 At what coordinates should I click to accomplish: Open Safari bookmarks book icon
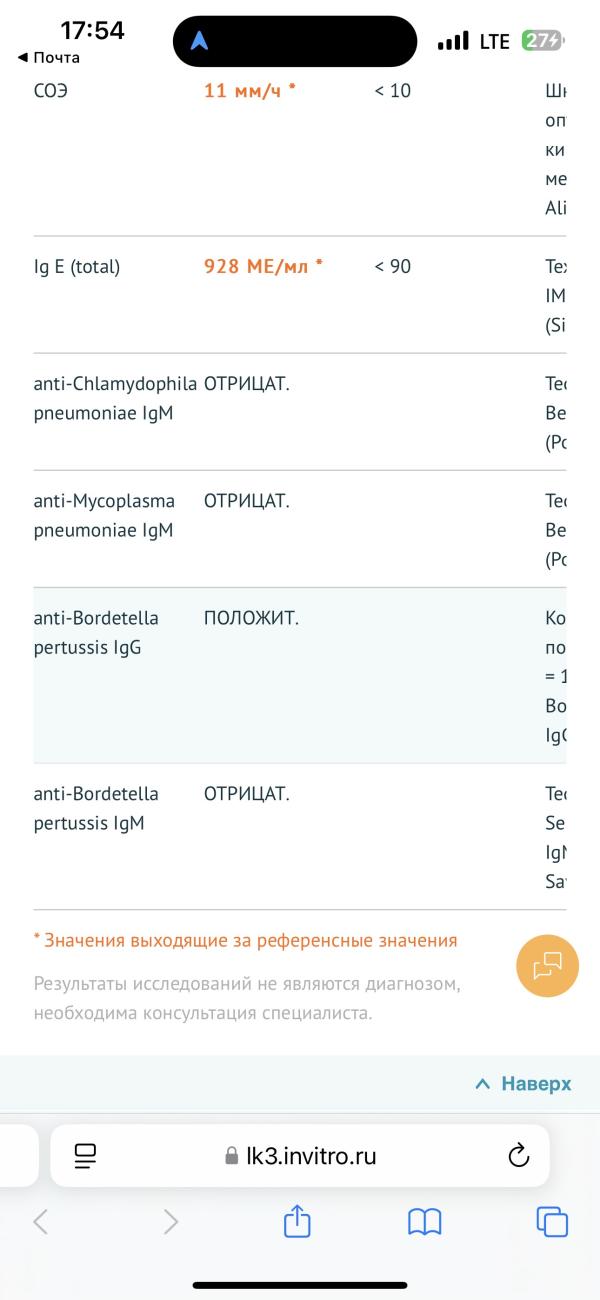coord(425,1221)
